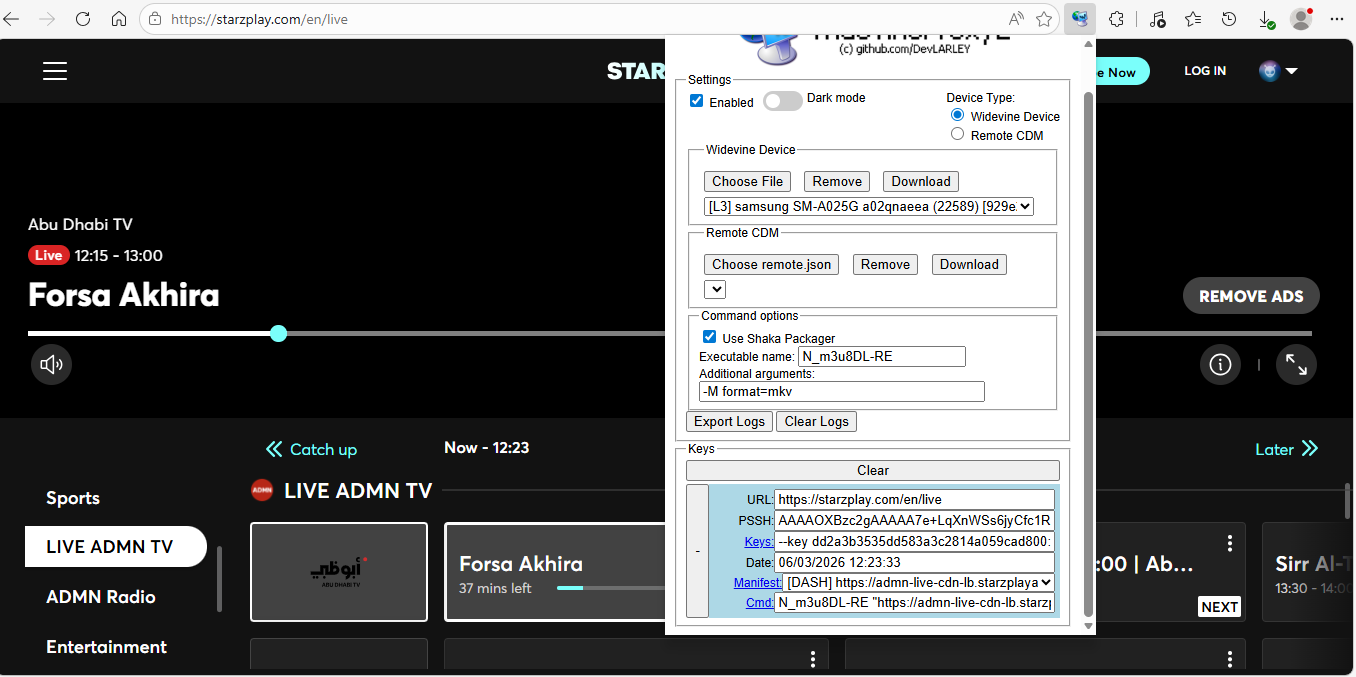This screenshot has width=1356, height=677.
Task: Show program info icon in player
Action: coord(1220,365)
